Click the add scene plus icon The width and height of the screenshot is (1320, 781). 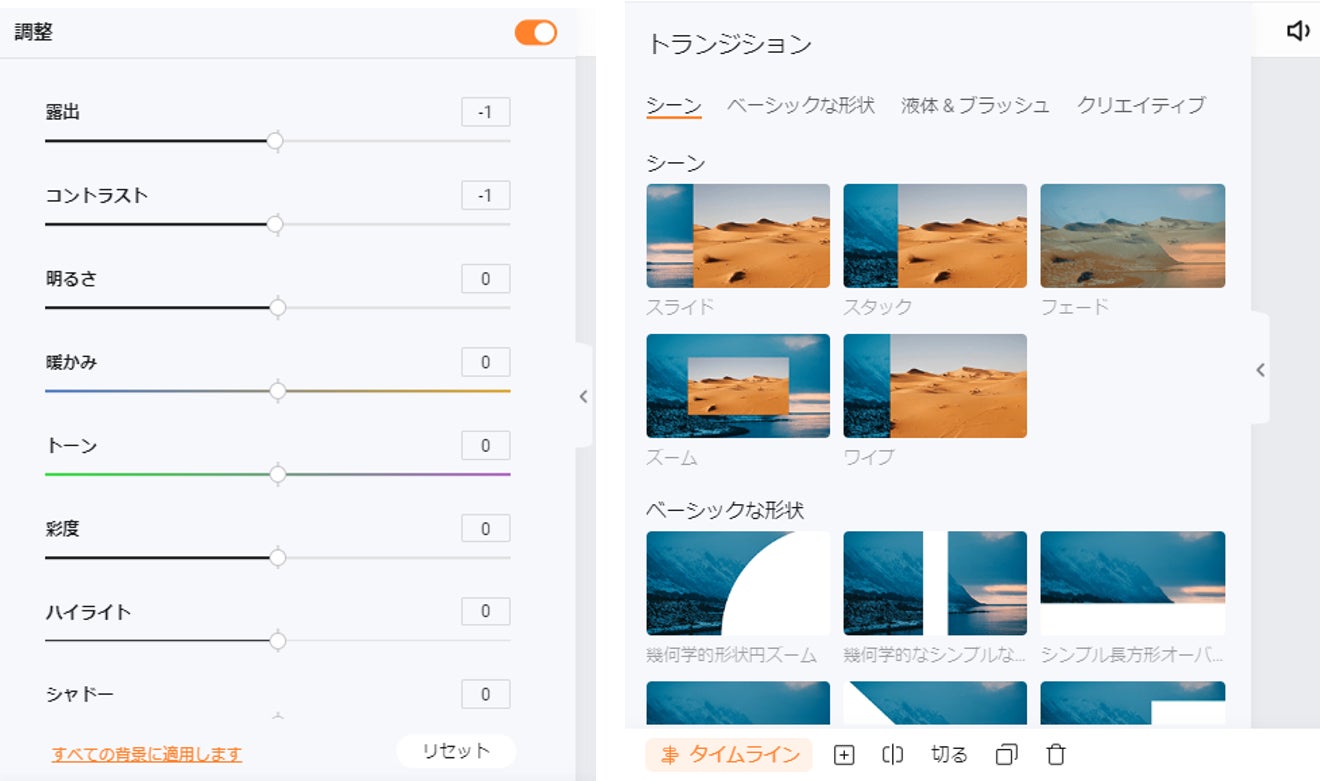(844, 755)
